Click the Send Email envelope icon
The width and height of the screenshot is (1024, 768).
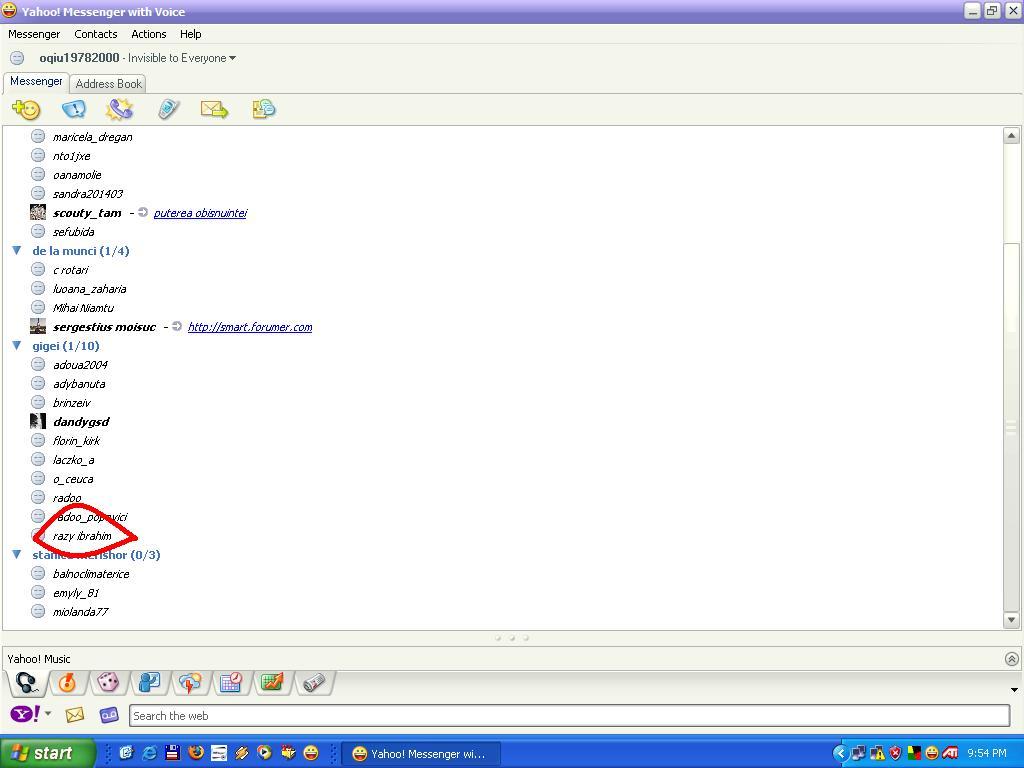214,109
